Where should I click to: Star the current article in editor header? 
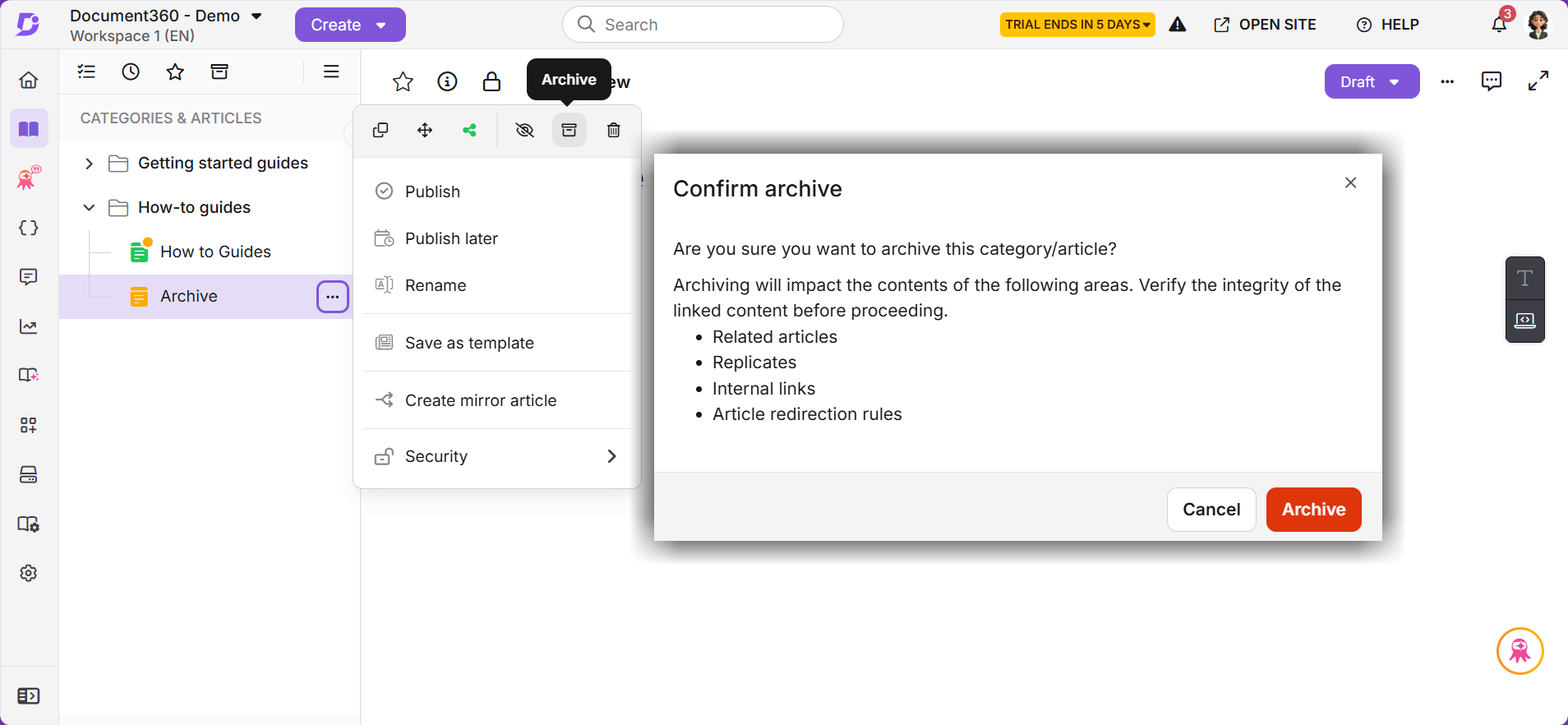point(403,81)
